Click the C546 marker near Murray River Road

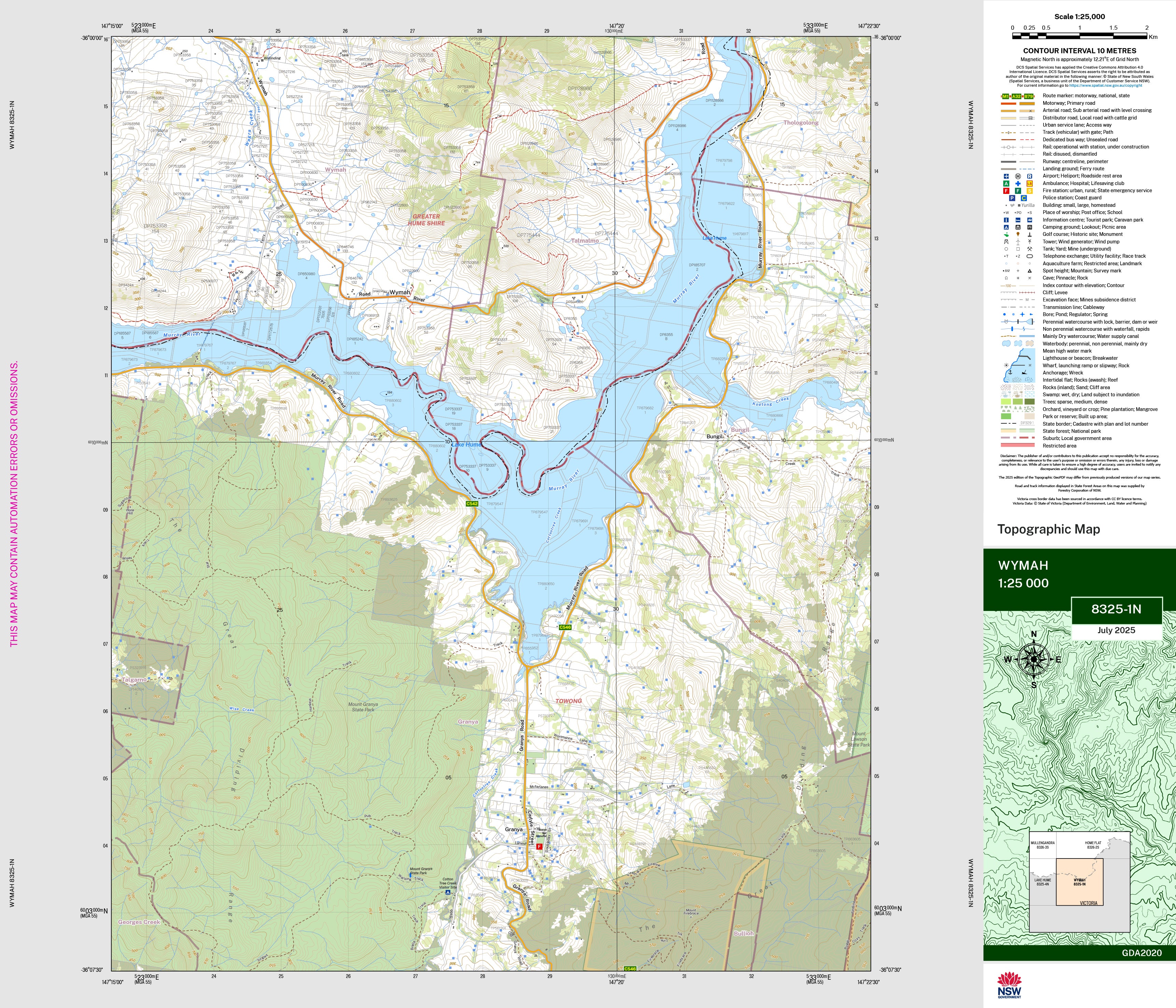(565, 627)
